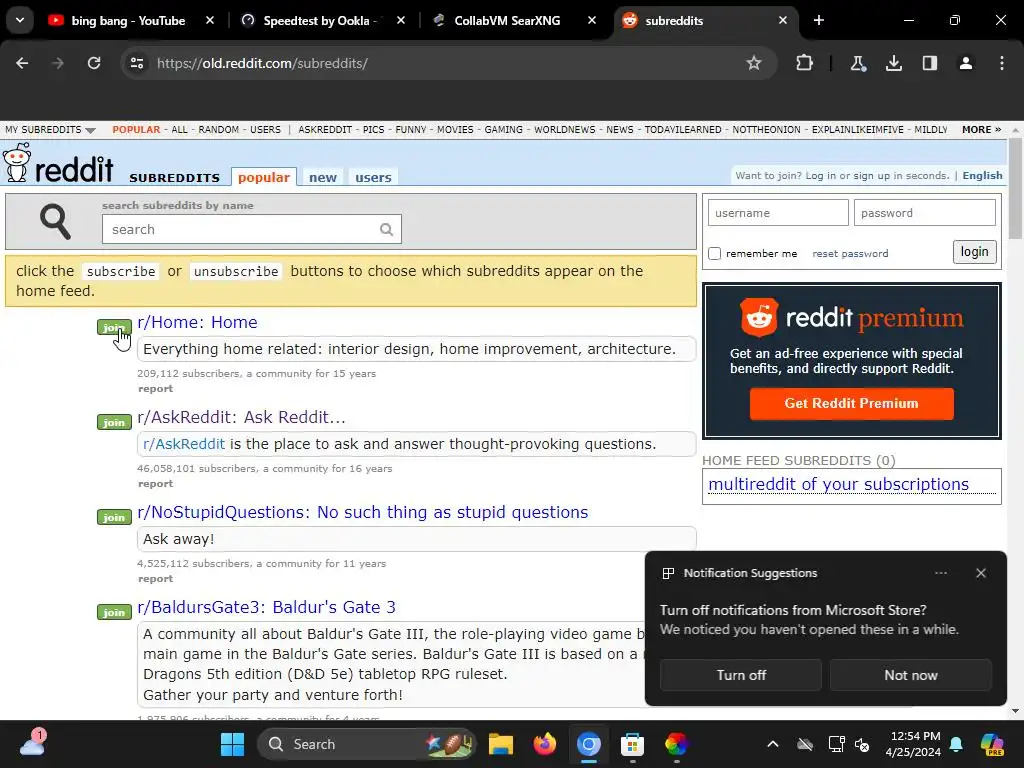Click the search submit magnifier in field
This screenshot has height=768, width=1024.
pos(387,229)
